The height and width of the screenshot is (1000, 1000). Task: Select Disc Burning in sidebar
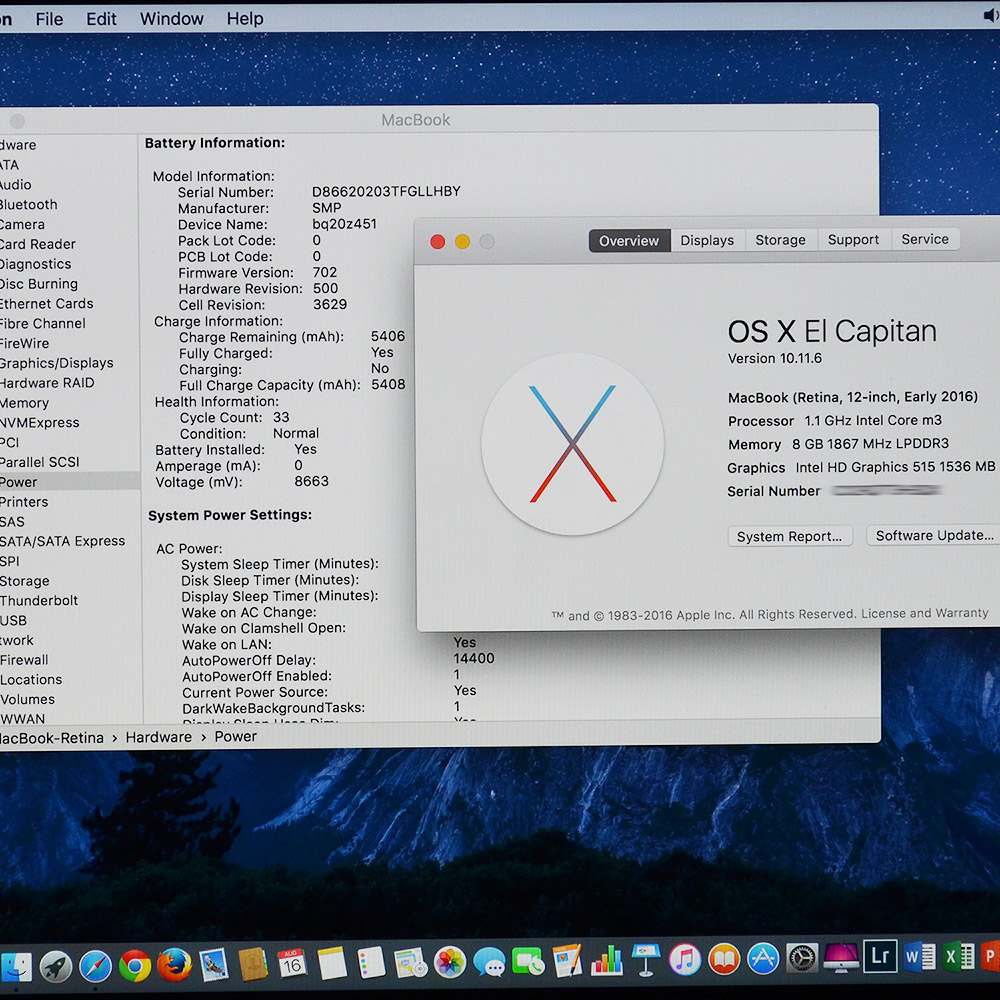[x=39, y=284]
